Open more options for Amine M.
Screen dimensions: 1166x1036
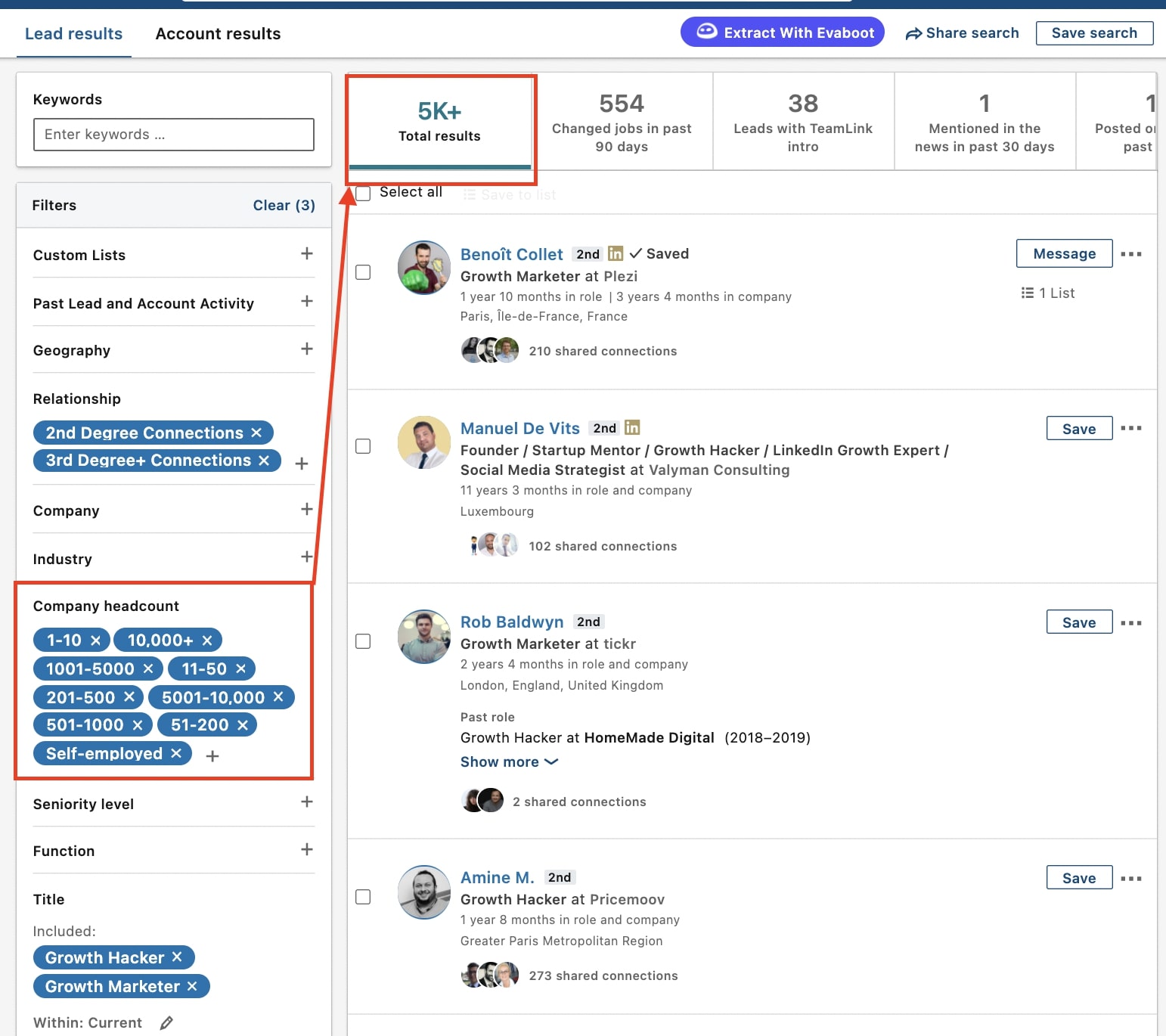coord(1131,879)
